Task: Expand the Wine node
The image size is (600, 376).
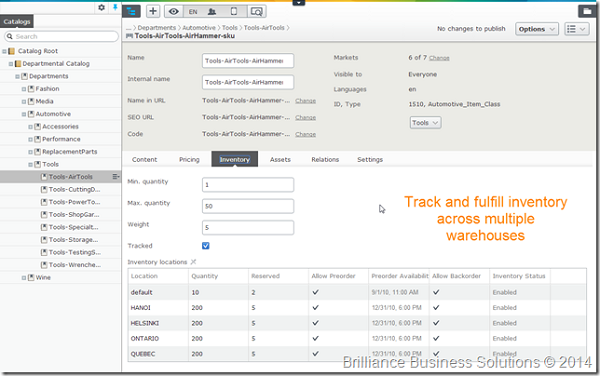Action: pyautogui.click(x=24, y=278)
